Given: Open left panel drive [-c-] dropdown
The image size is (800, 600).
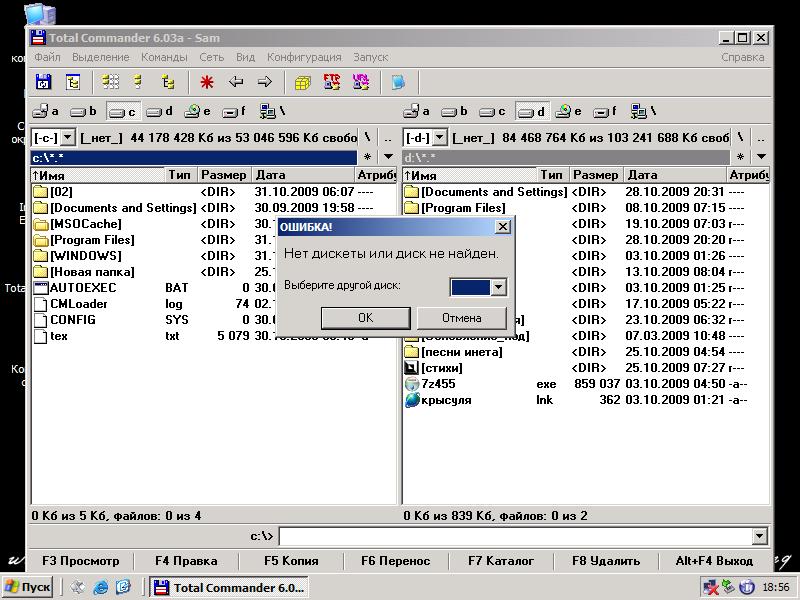Looking at the screenshot, I should tap(67, 137).
